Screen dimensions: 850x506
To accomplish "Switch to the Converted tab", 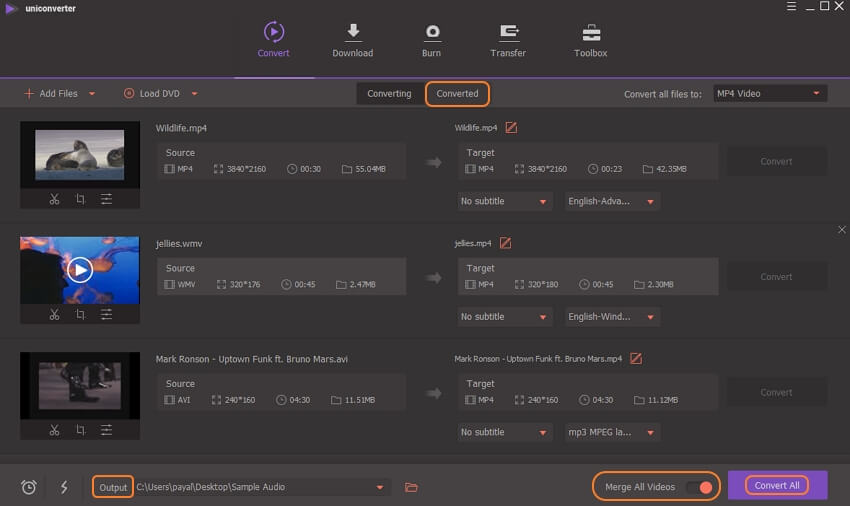I will pos(457,93).
